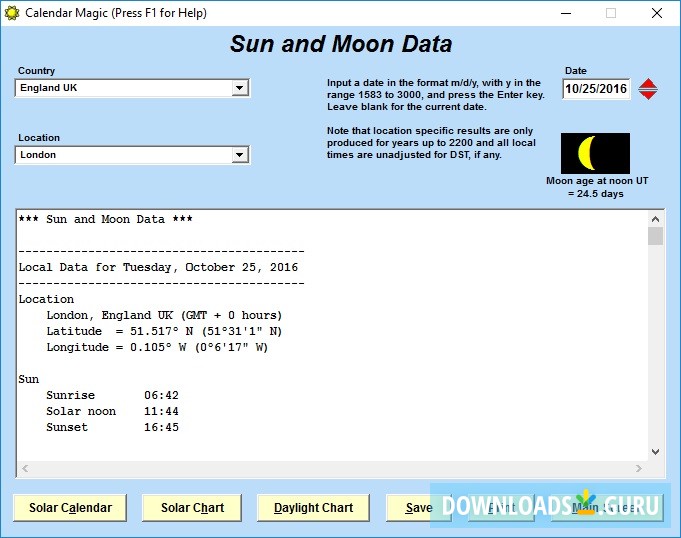This screenshot has width=681, height=538.
Task: Expand the Location dropdown showing London
Action: click(239, 155)
